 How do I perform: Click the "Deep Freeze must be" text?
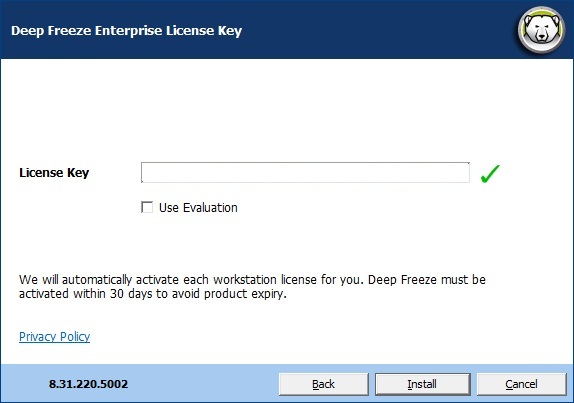[426, 280]
